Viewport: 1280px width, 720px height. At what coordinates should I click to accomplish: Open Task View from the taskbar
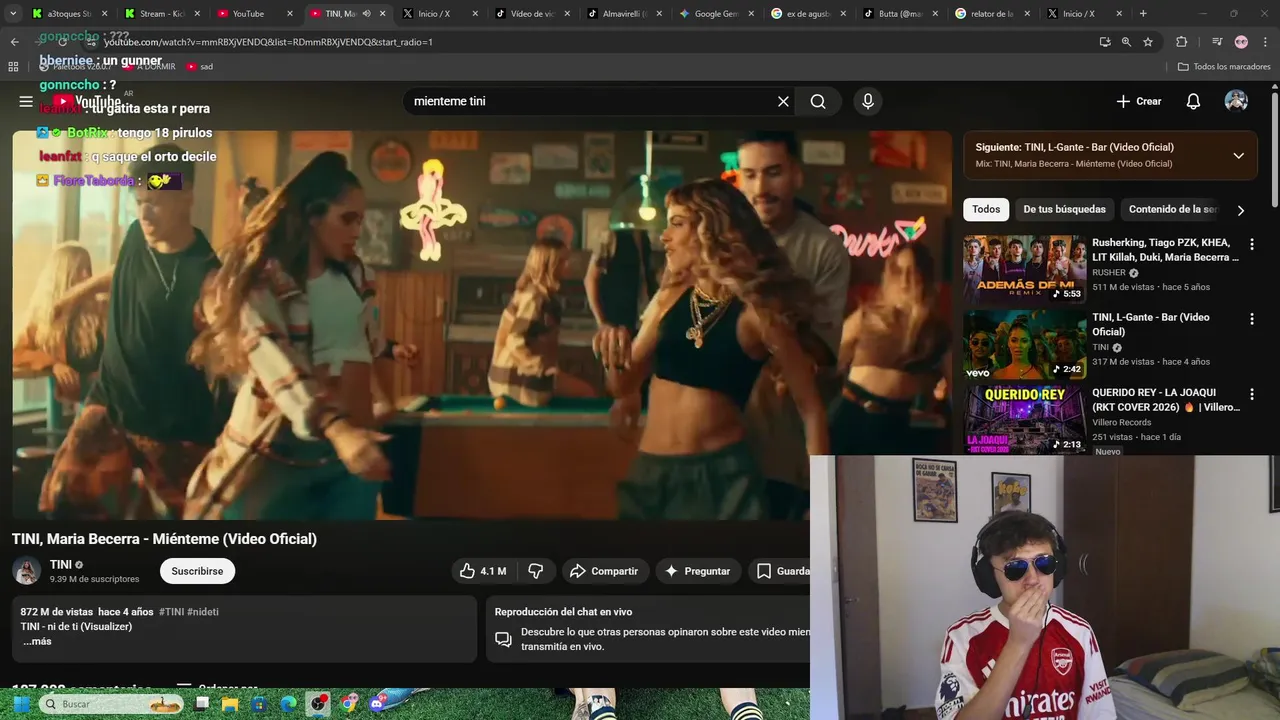(202, 704)
